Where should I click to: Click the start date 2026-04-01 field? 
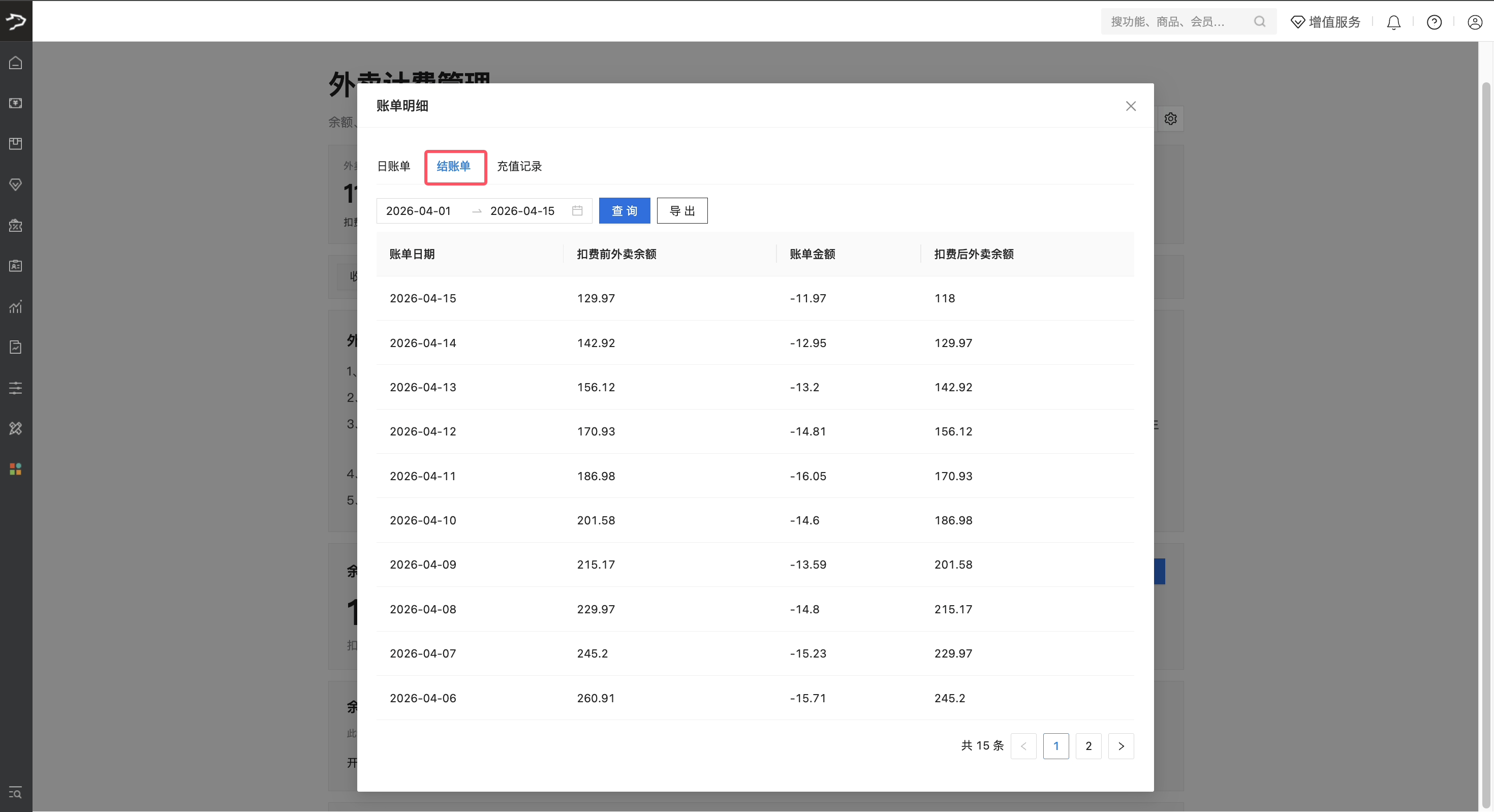tap(419, 210)
